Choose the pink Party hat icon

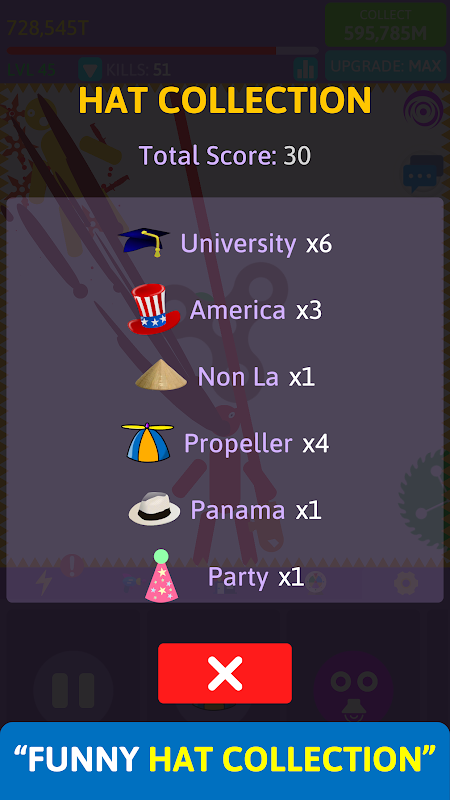pyautogui.click(x=161, y=575)
